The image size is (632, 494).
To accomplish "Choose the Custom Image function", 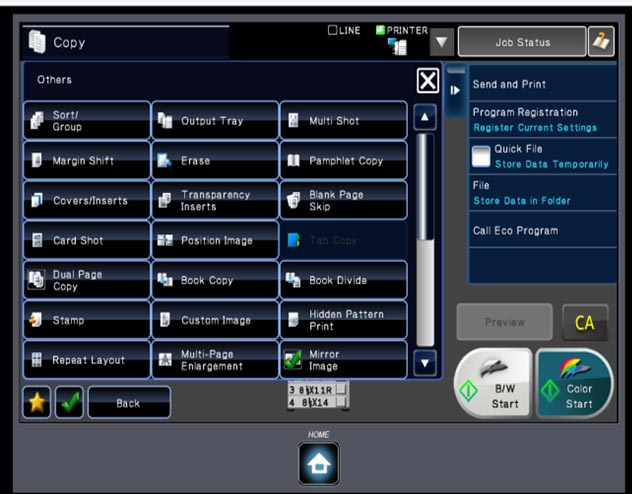I will click(215, 320).
